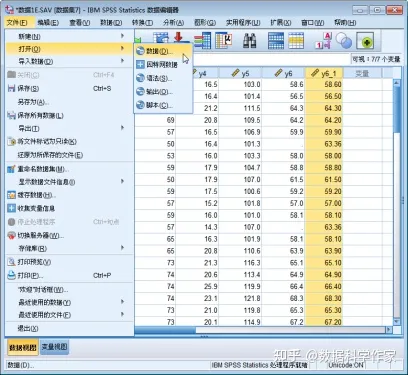The image size is (408, 375).
Task: Click the Run Descriptive Statistics toolbar icon
Action: click(223, 41)
